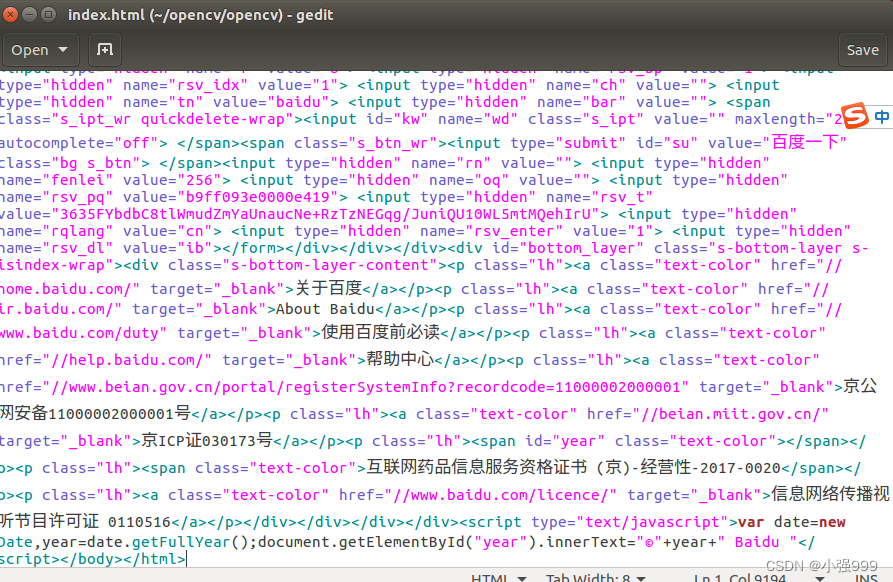Click the text 信息网络传播视 at line end
Image resolution: width=893 pixels, height=582 pixels.
tap(830, 494)
